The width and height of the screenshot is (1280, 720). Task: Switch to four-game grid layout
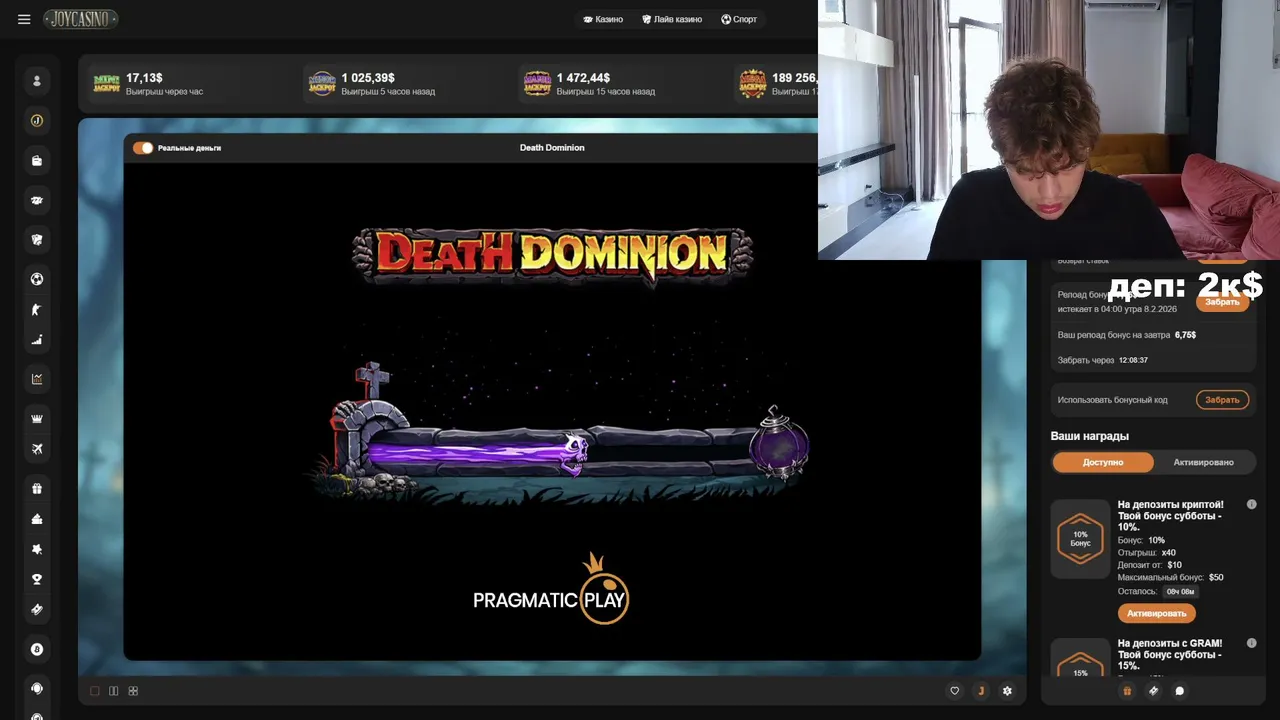click(x=133, y=691)
